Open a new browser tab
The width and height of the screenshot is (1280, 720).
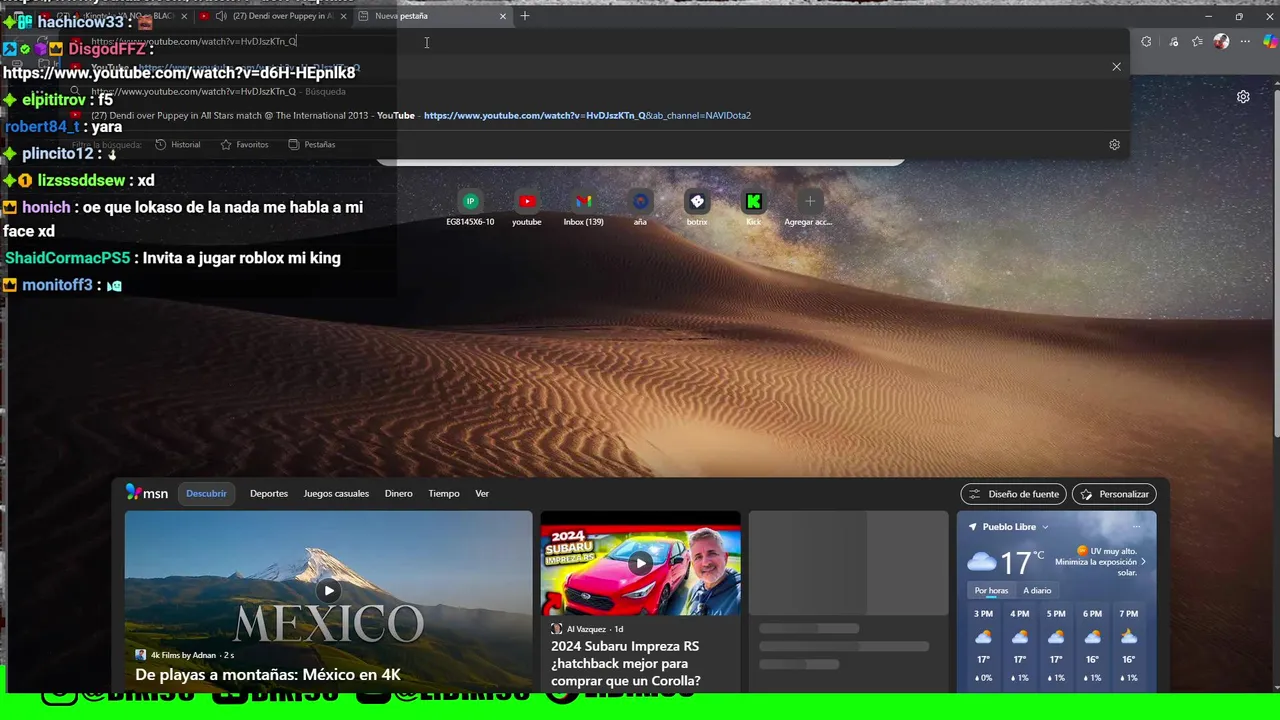pos(525,16)
